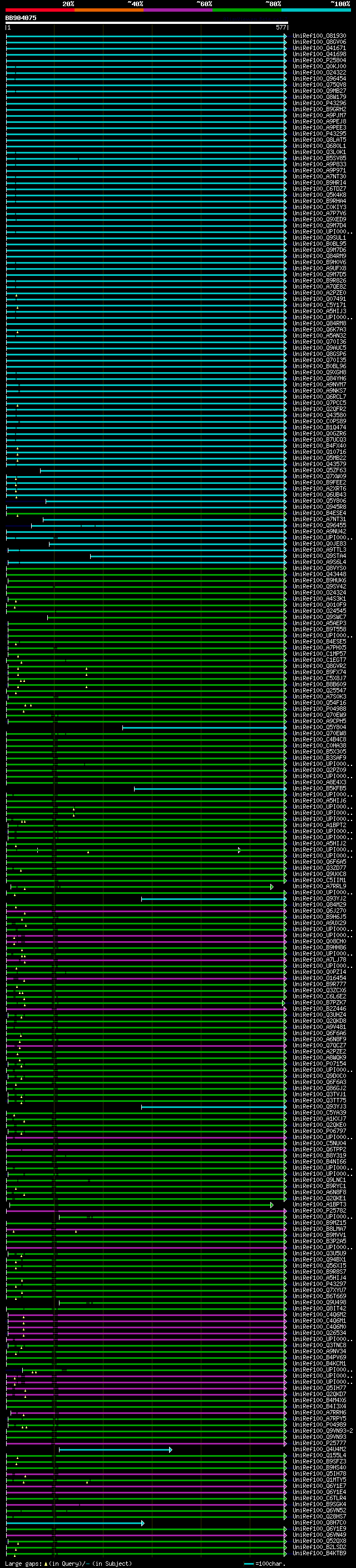Select hit UniRef100_C5IIM1
This screenshot has height=1568, width=356.
pyautogui.click(x=319, y=880)
